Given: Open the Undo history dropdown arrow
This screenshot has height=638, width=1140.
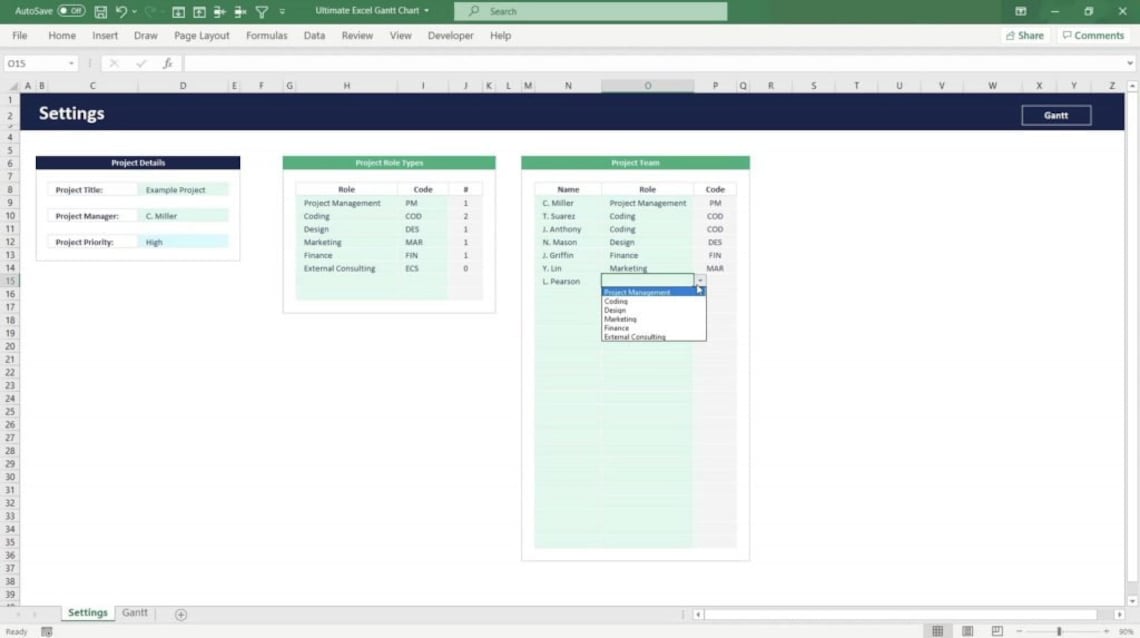Looking at the screenshot, I should pos(133,11).
